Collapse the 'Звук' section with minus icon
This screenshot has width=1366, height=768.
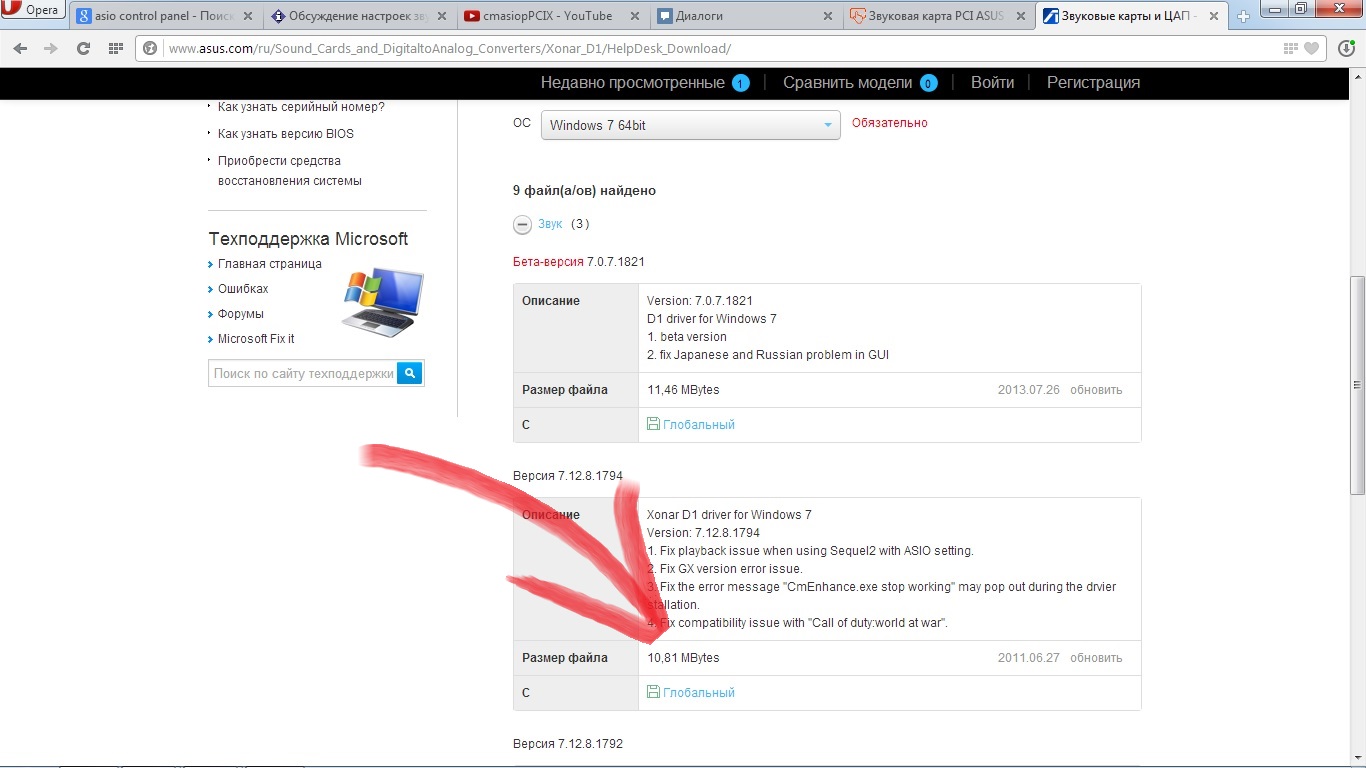pyautogui.click(x=522, y=224)
